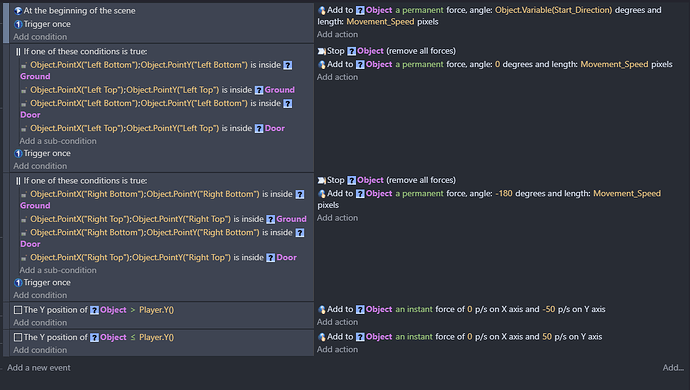Click the object icon next to Ground in the Left Top condition

pyautogui.click(x=259, y=90)
